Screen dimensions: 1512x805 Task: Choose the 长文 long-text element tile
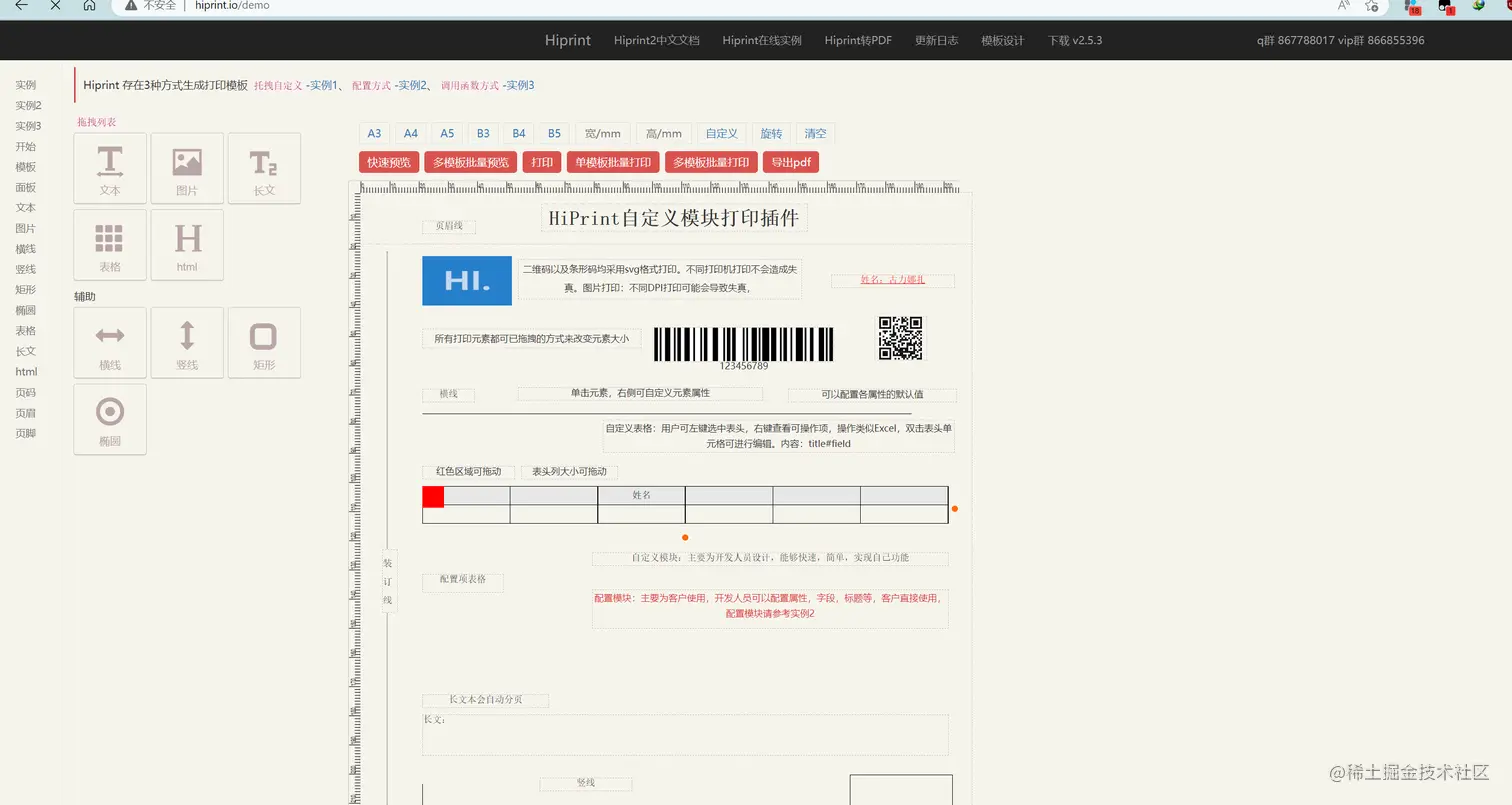[264, 168]
